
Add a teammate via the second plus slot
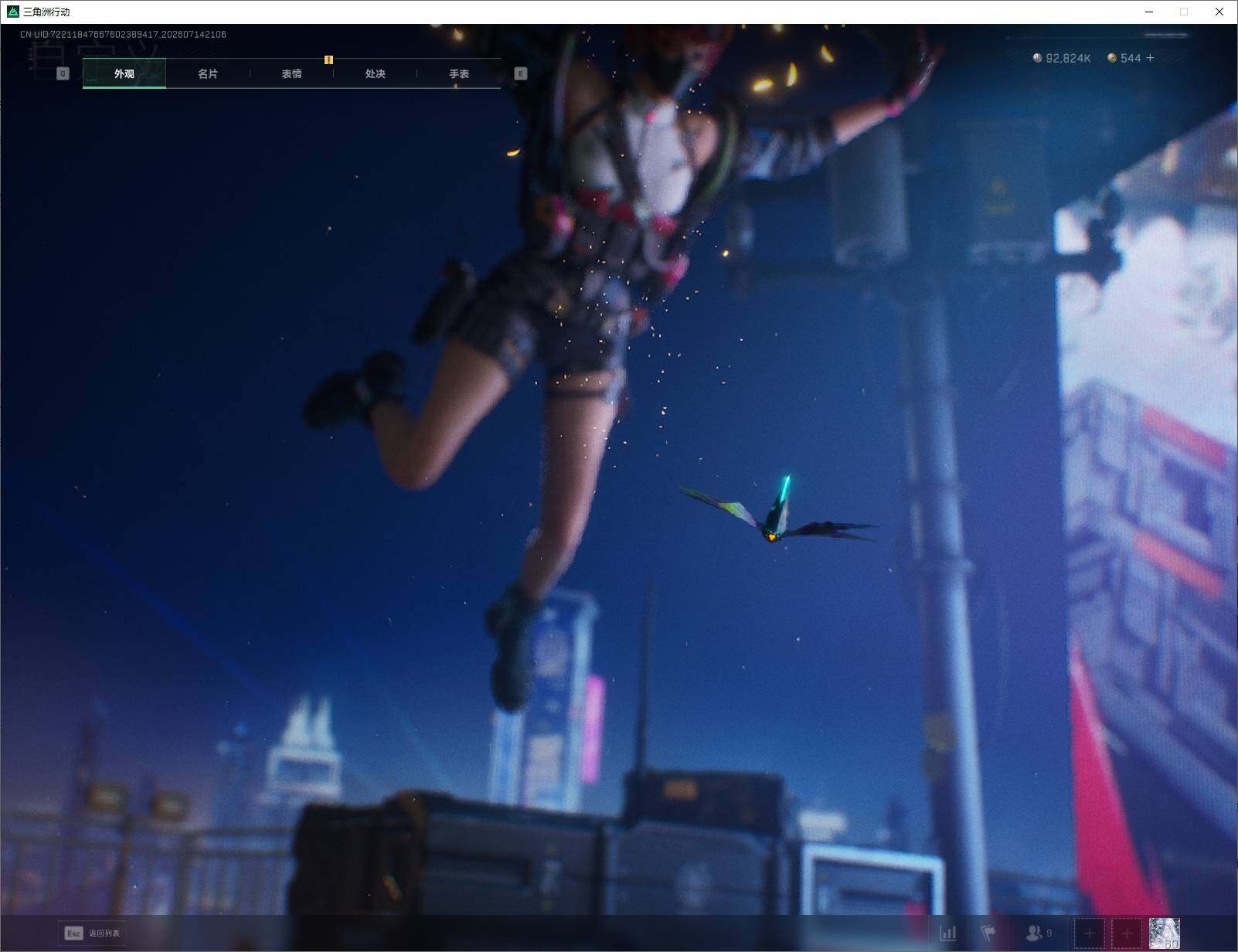click(x=1127, y=934)
